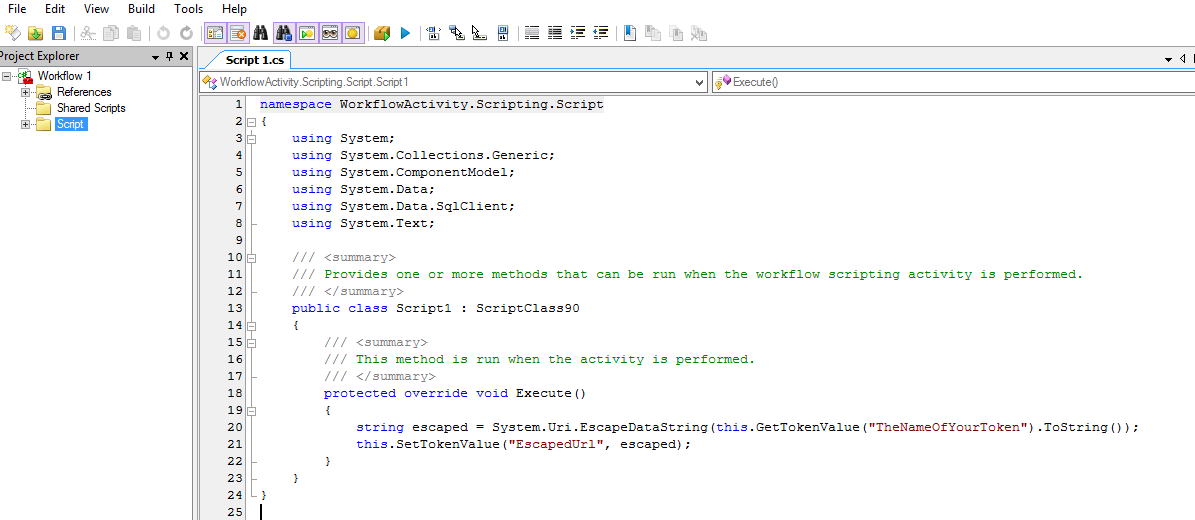Click the References folder link icon
Image resolution: width=1195 pixels, height=520 pixels.
[44, 92]
